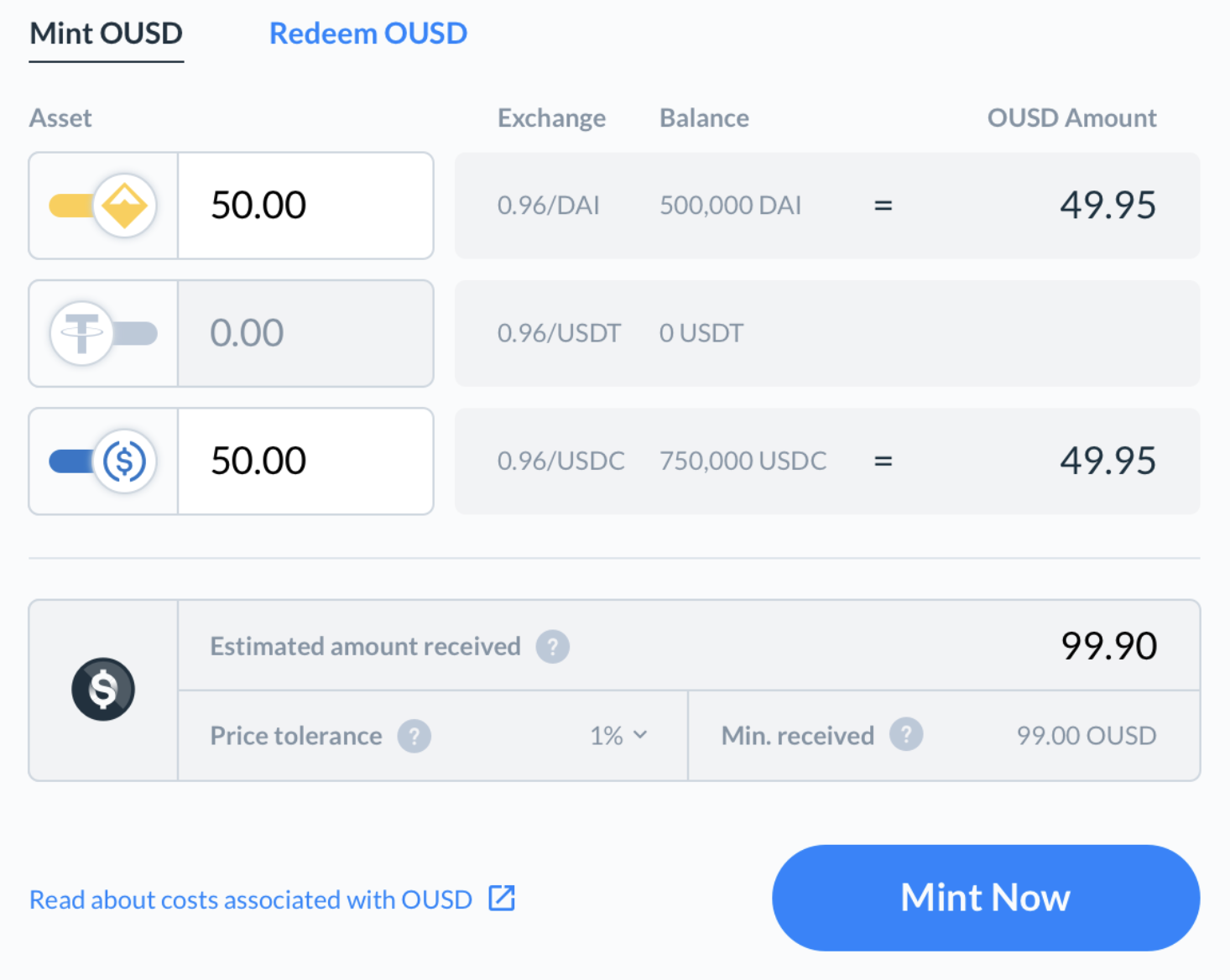Click the USDT Tether coin icon

(x=81, y=333)
